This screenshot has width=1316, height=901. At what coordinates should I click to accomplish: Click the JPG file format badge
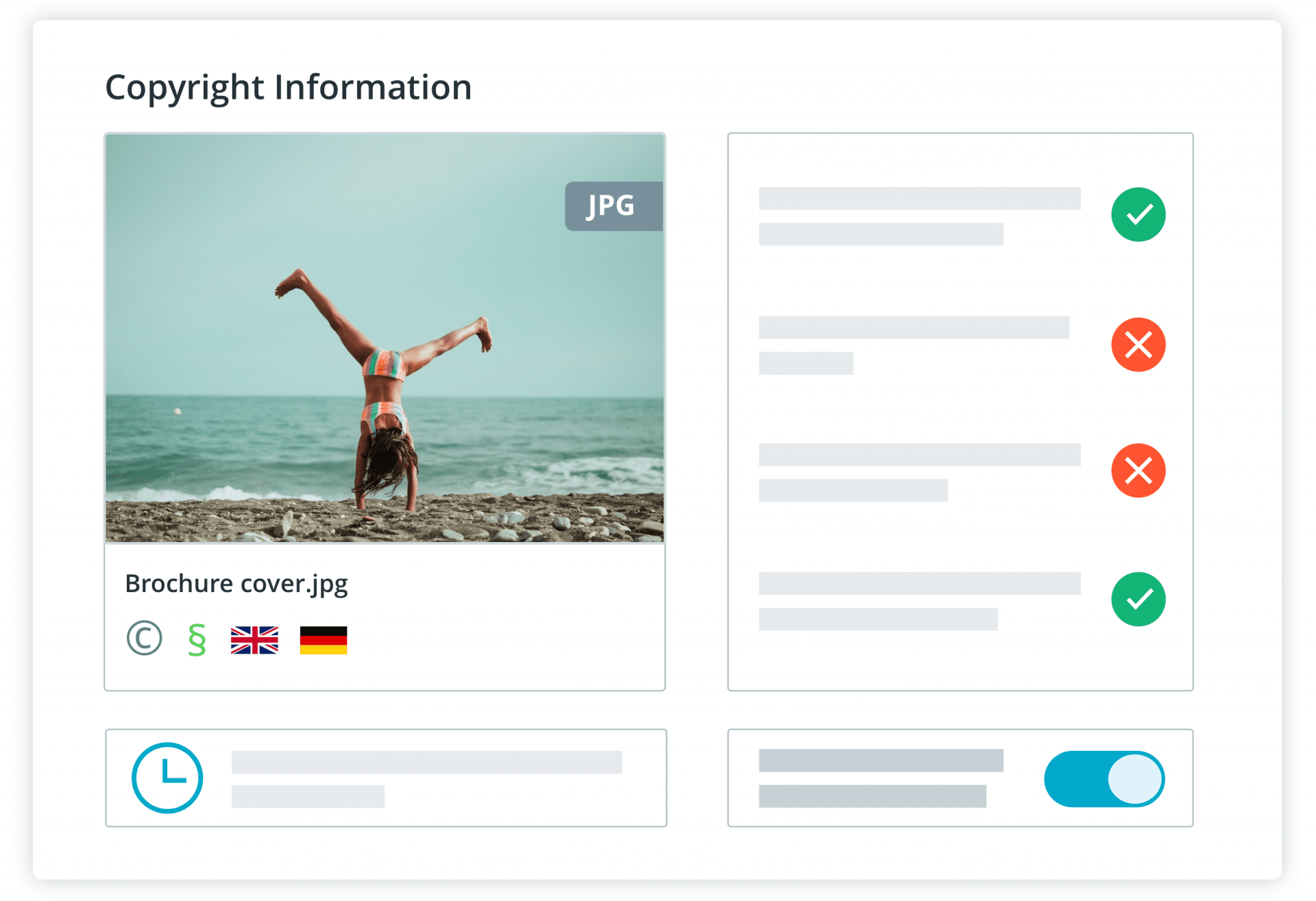point(613,205)
